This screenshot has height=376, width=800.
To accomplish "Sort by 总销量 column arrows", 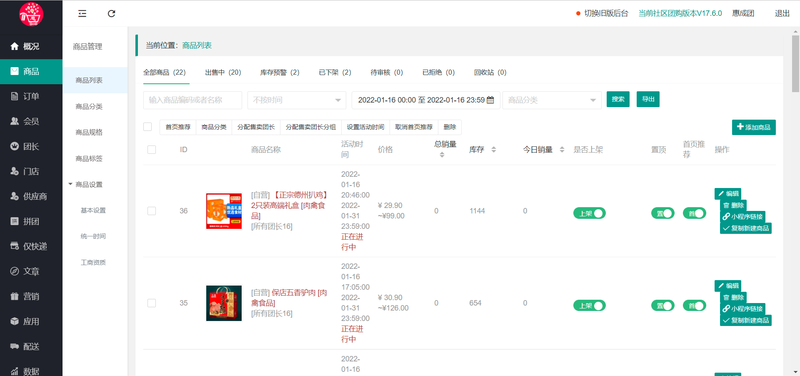I will (442, 154).
